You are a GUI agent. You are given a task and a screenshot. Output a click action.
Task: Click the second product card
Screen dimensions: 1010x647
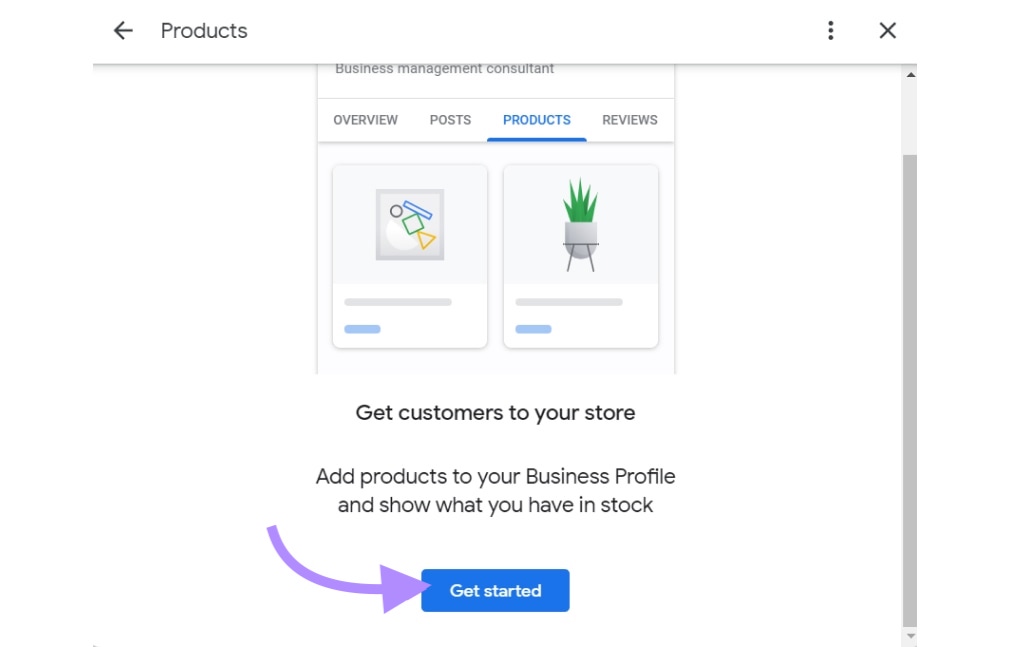(x=581, y=255)
